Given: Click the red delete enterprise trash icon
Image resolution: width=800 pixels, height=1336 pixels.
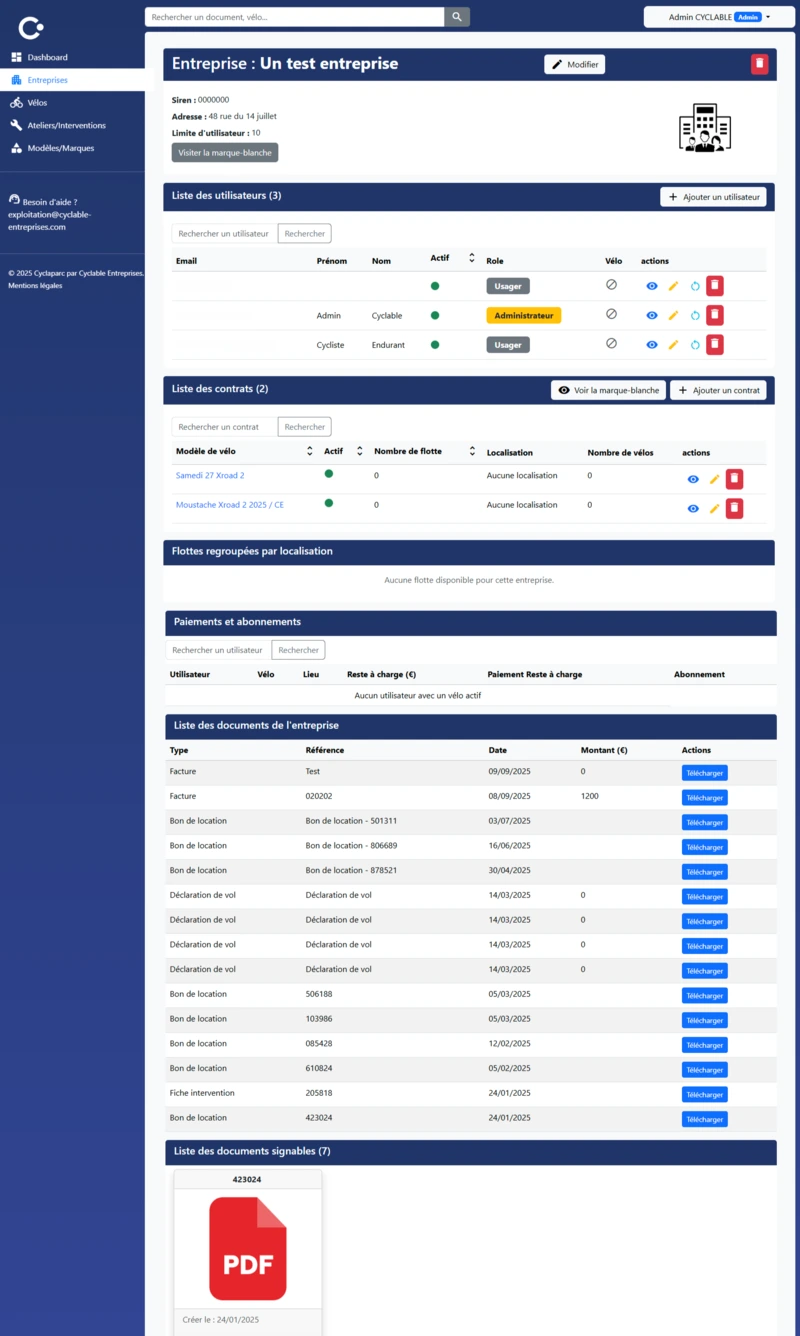Looking at the screenshot, I should [x=760, y=64].
